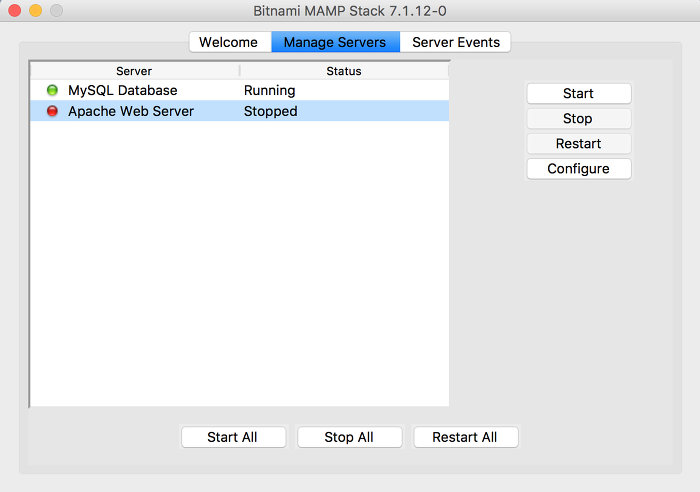Switch to the Welcome tab
The image size is (700, 492).
pos(230,42)
